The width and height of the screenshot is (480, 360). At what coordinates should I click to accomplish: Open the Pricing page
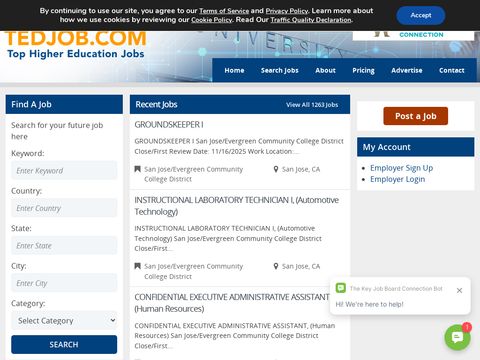pos(363,70)
